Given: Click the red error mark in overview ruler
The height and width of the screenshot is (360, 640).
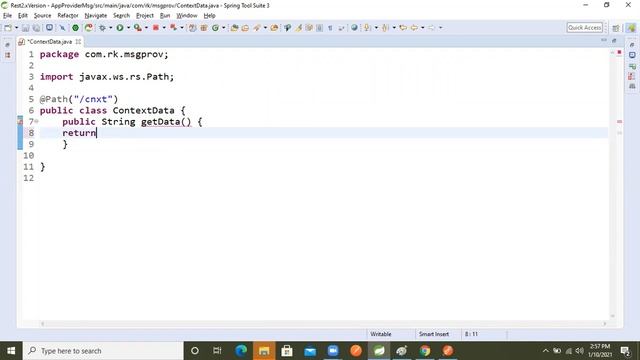Looking at the screenshot, I should (619, 122).
